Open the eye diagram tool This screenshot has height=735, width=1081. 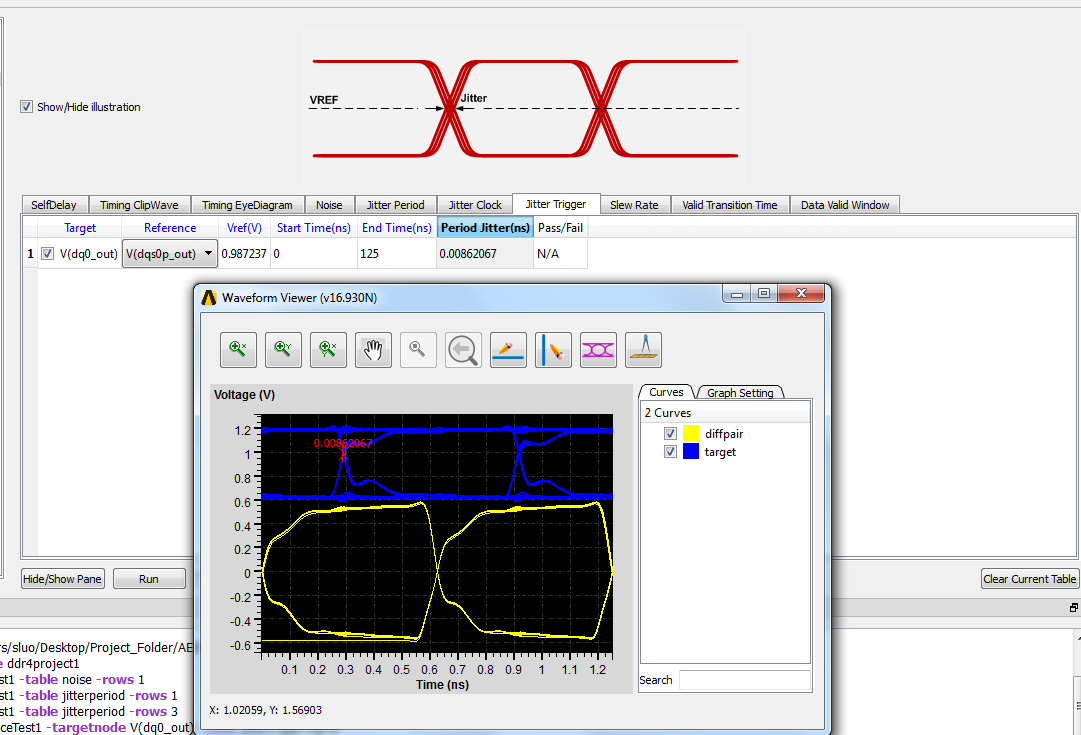tap(598, 349)
